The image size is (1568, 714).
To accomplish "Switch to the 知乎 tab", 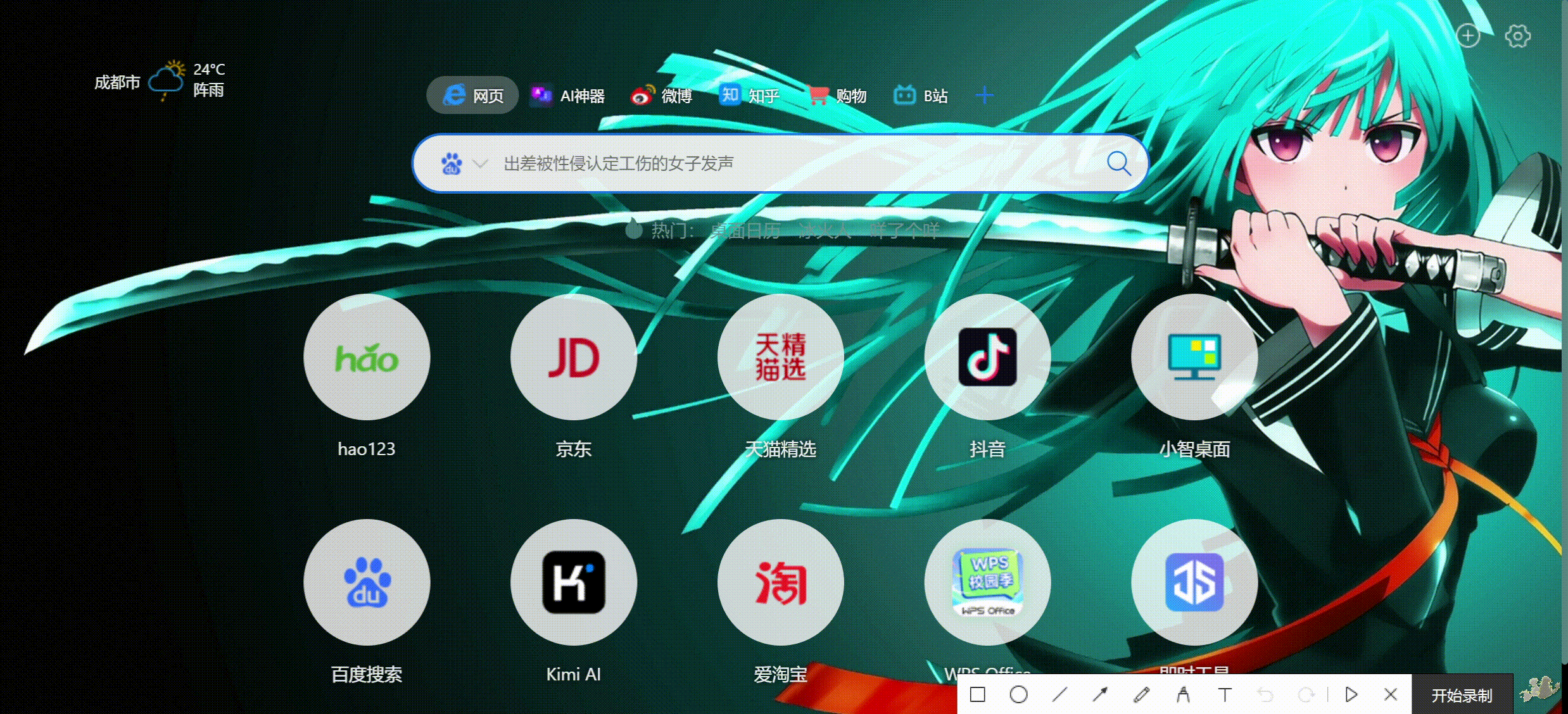I will click(x=749, y=96).
